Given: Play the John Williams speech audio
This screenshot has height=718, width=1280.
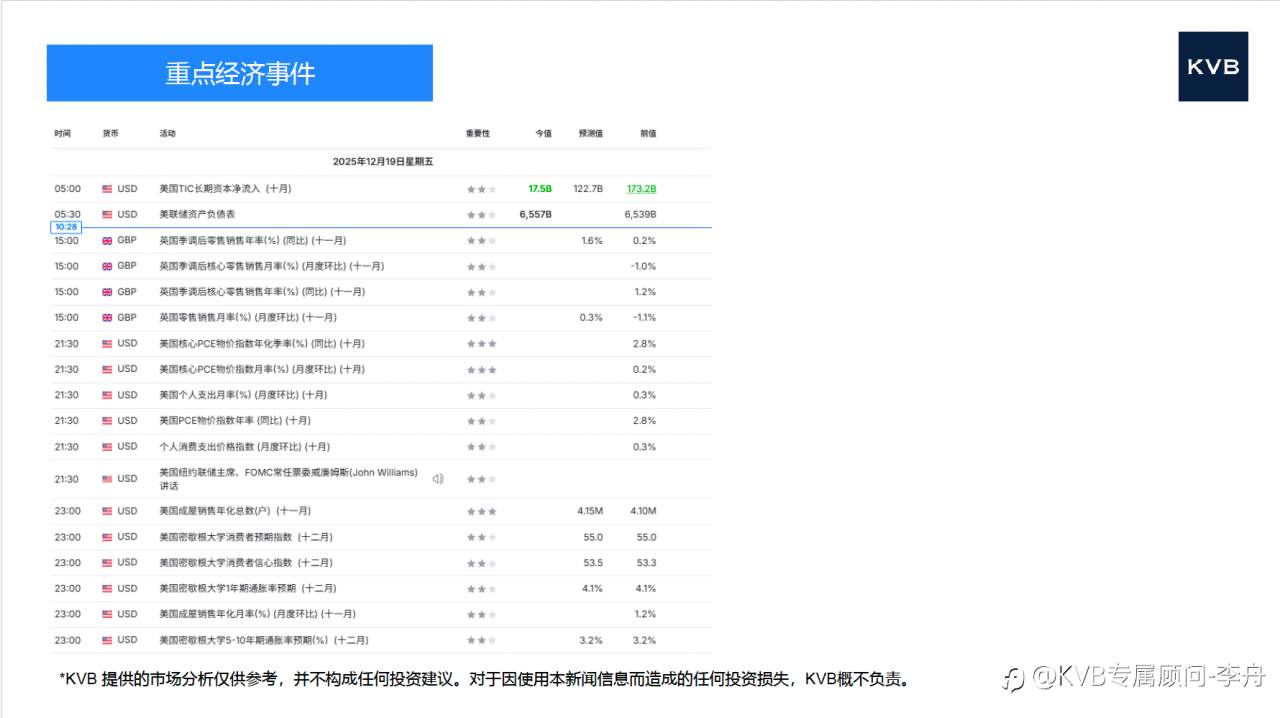Looking at the screenshot, I should pos(438,479).
